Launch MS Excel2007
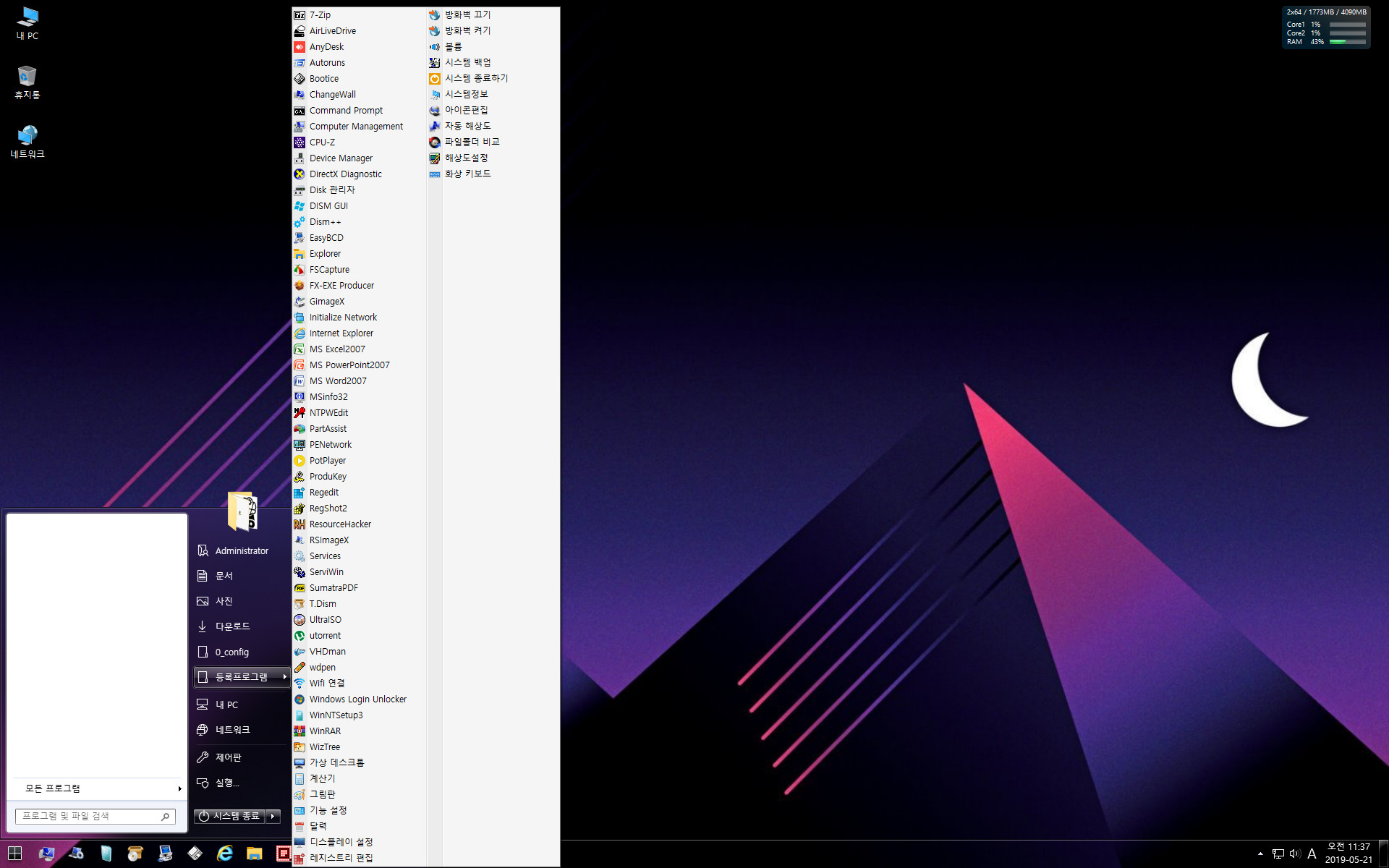The image size is (1389, 868). pos(359,349)
